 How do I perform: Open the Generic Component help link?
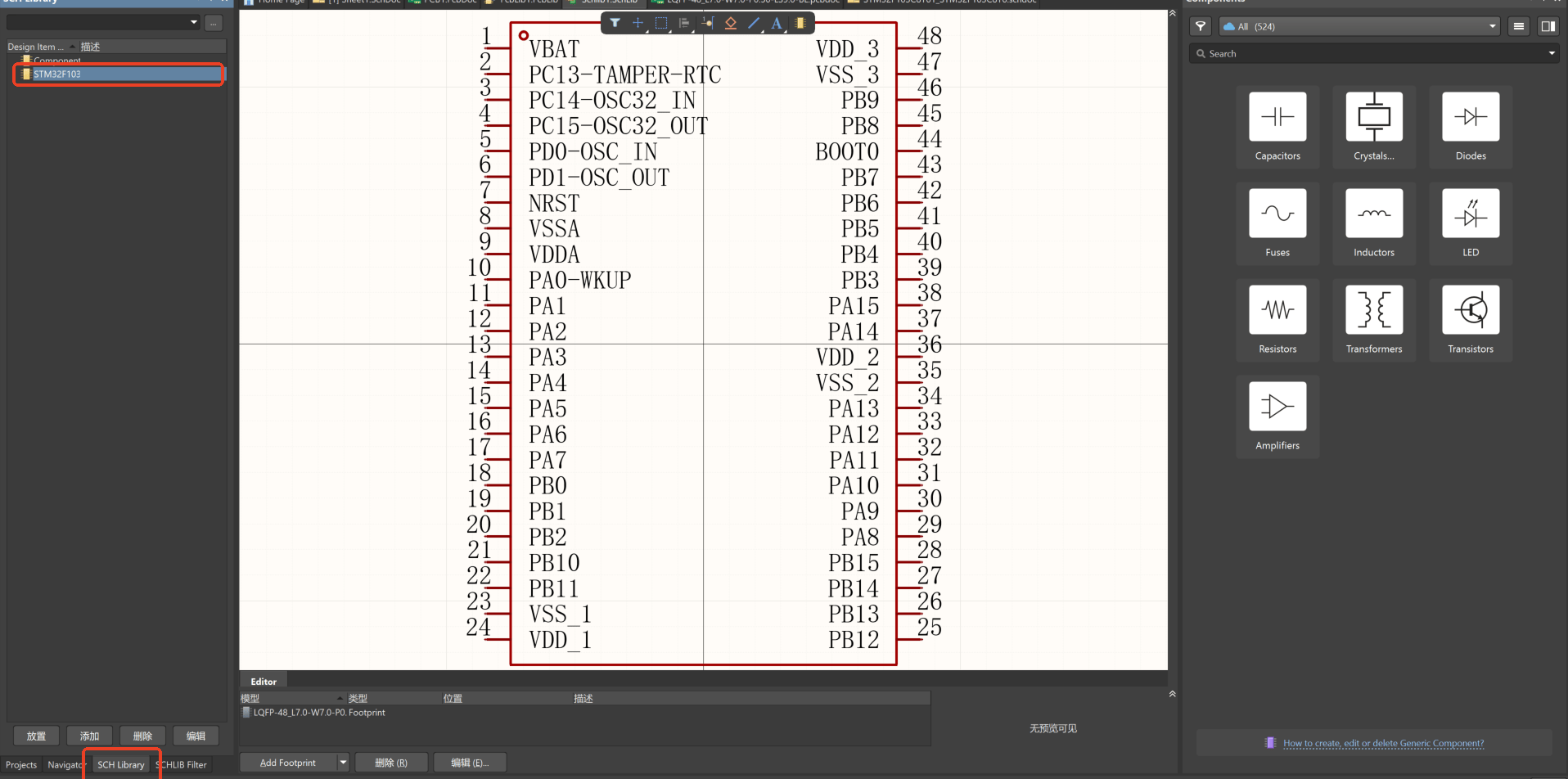click(x=1383, y=743)
